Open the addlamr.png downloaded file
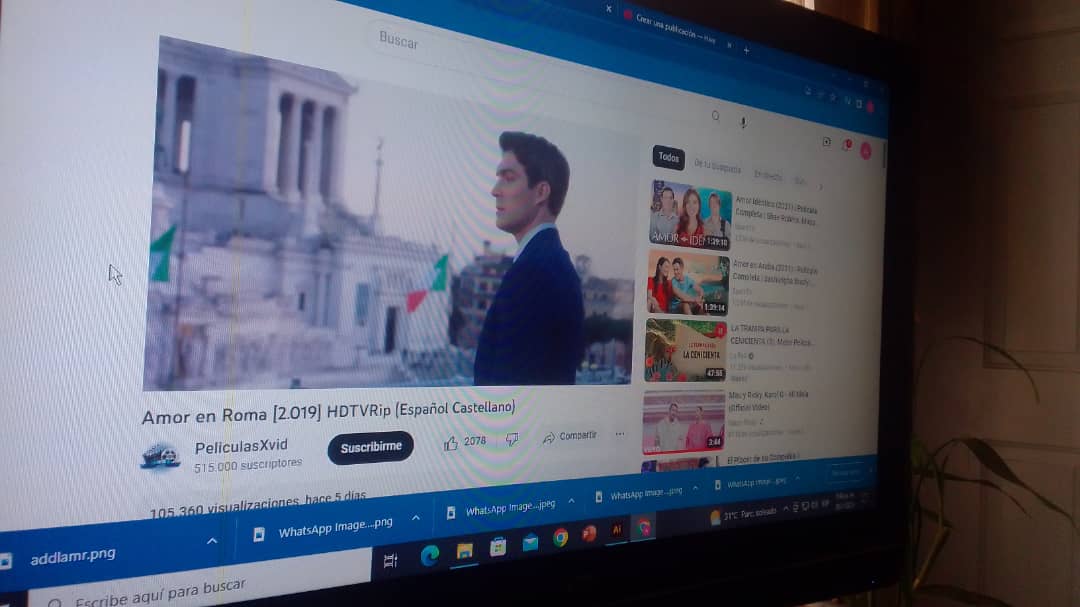1080x607 pixels. [73, 555]
